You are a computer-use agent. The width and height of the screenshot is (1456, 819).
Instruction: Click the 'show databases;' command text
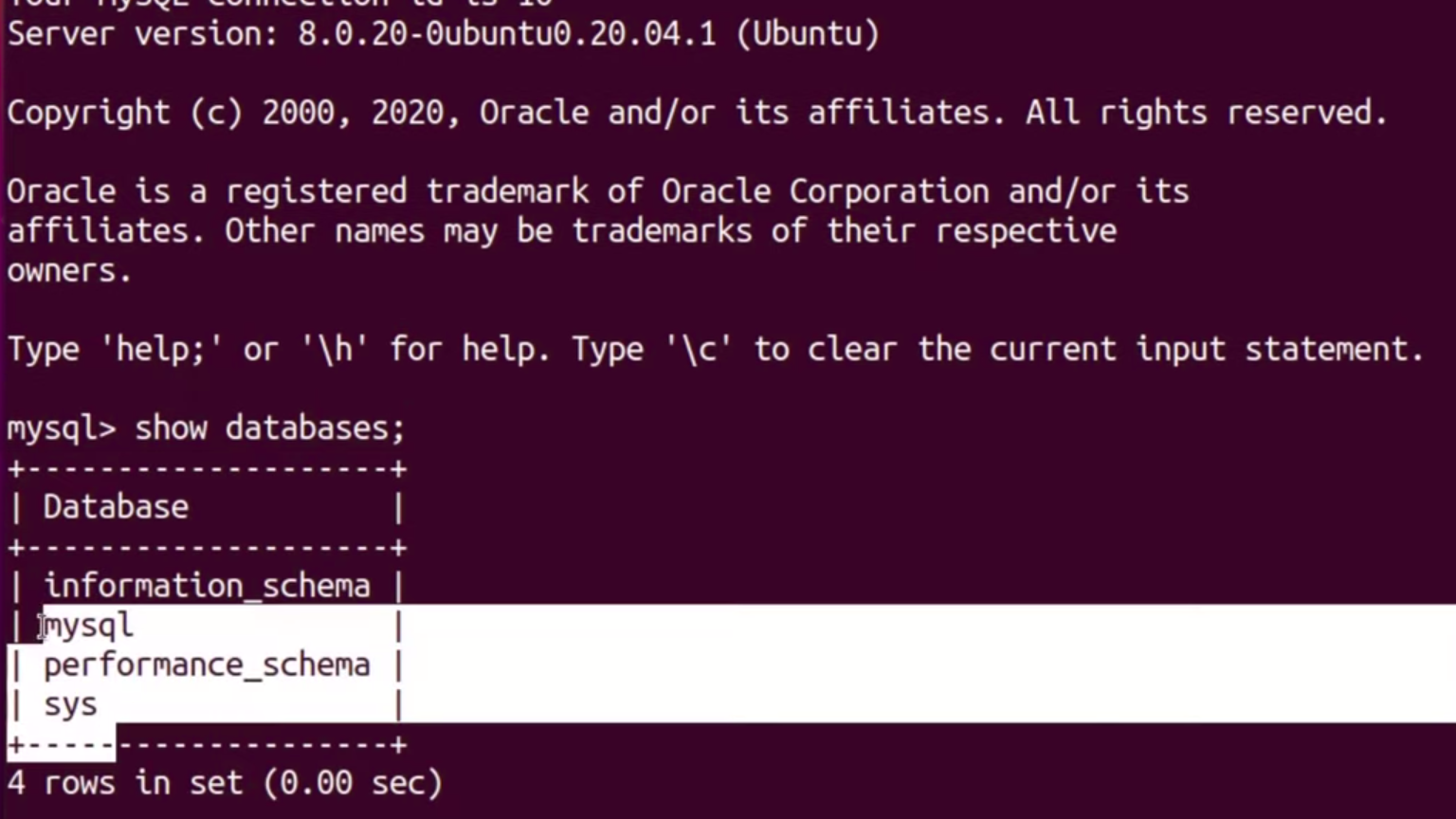pyautogui.click(x=269, y=428)
